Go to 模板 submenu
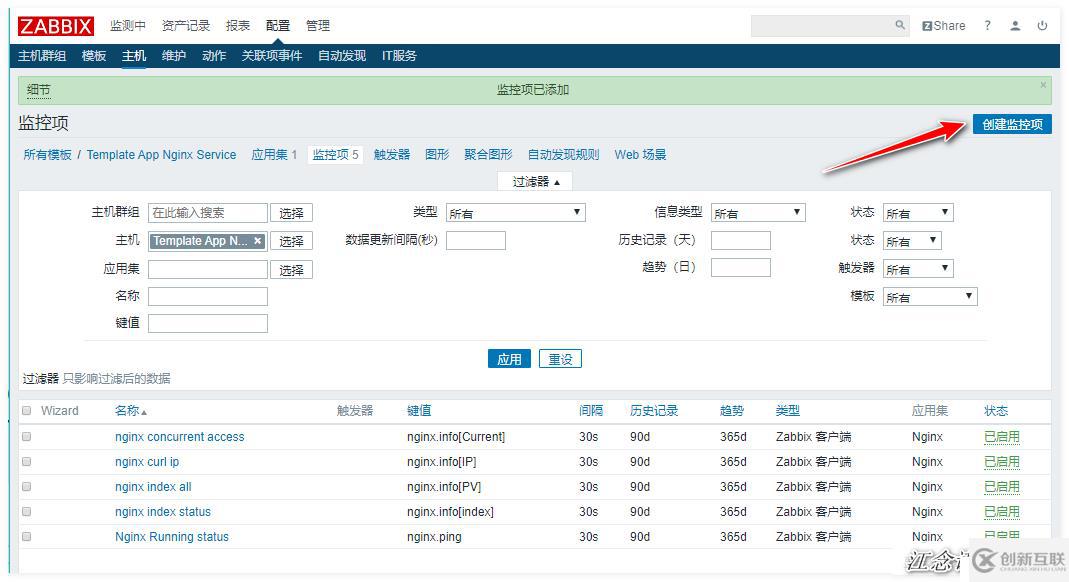The image size is (1069, 582). coord(94,56)
